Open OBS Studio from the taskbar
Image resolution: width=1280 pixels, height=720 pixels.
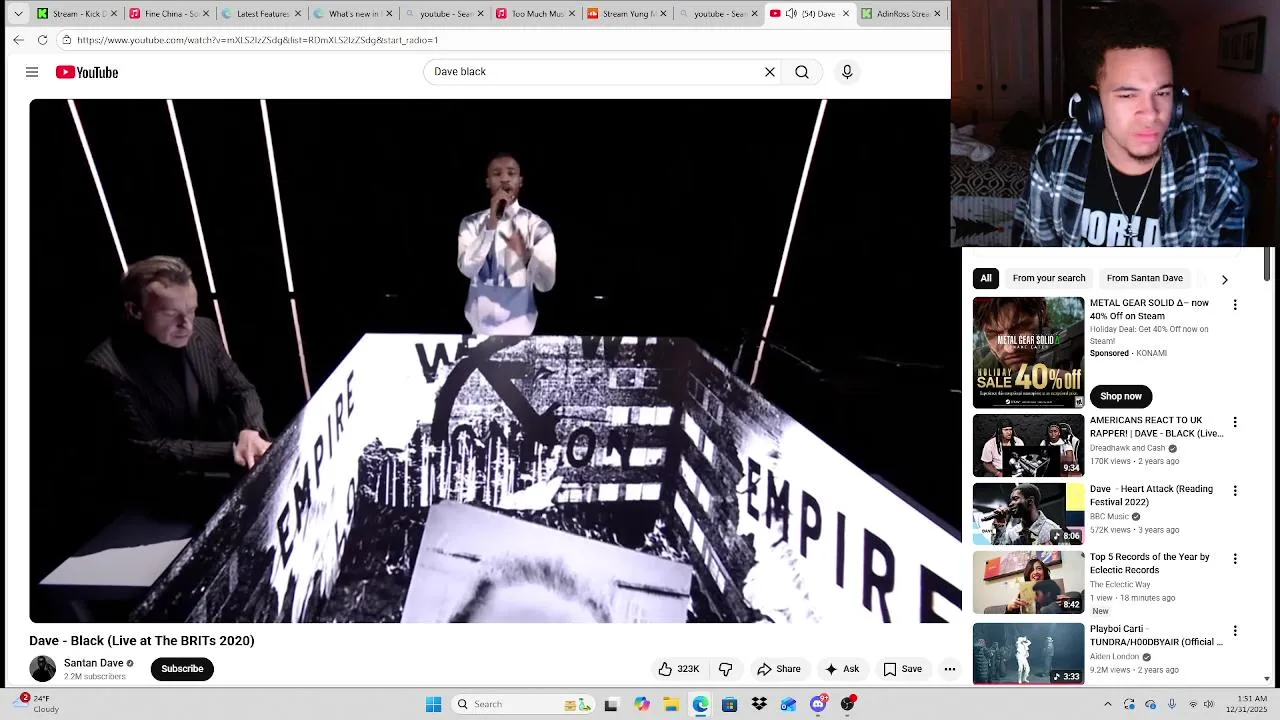click(x=848, y=704)
